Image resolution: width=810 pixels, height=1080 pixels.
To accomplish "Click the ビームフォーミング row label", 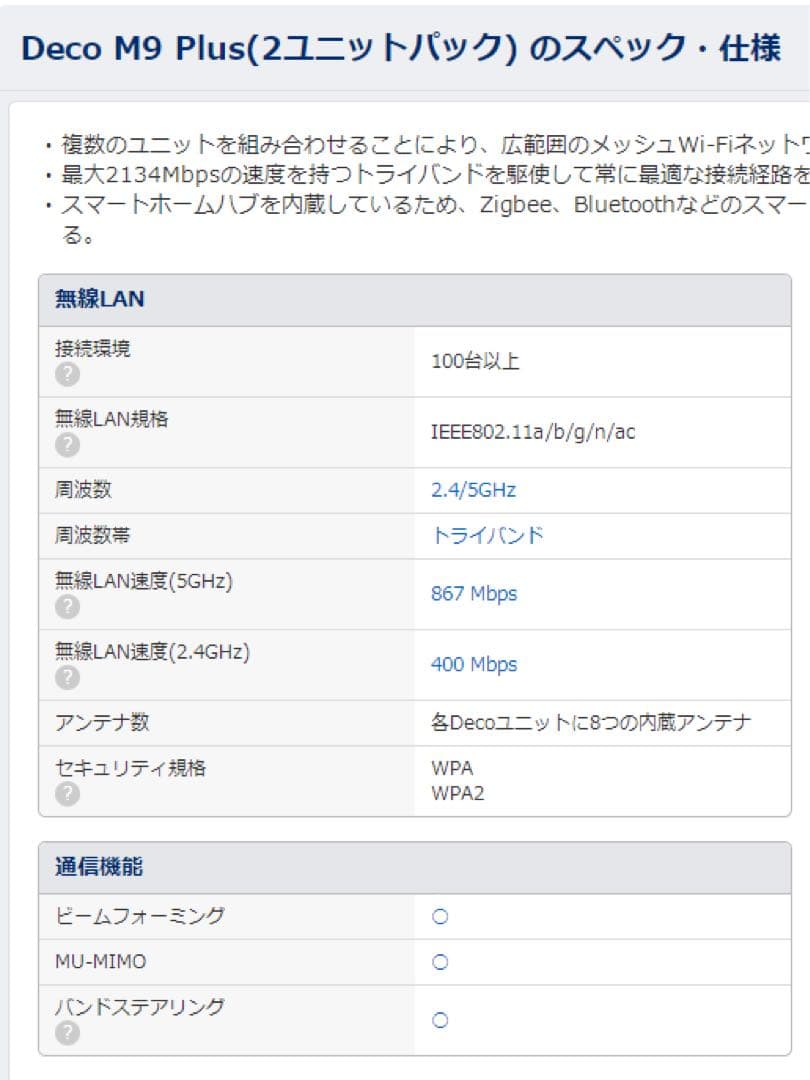I will click(x=140, y=917).
